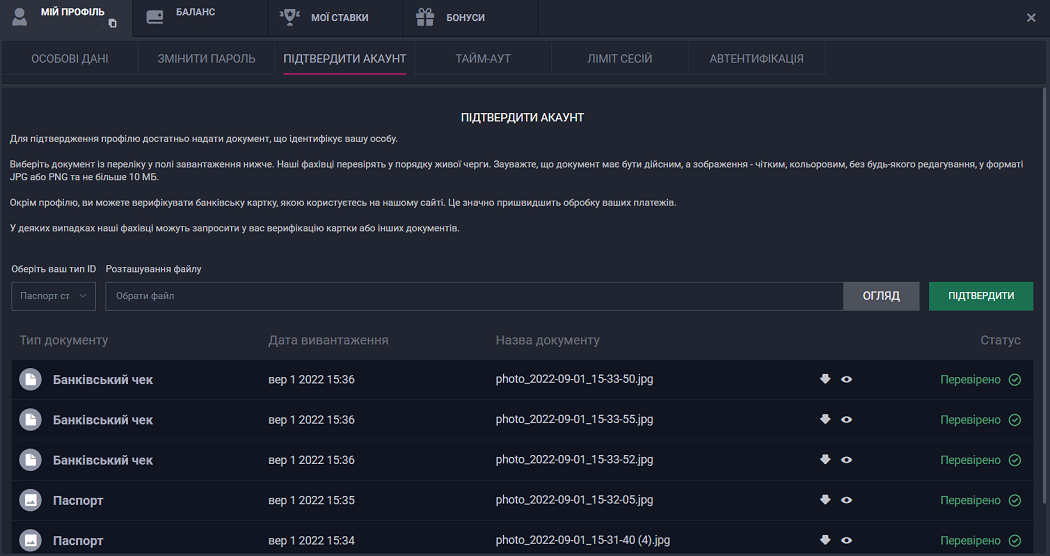Click the document icon of first Банківський чек
The width and height of the screenshot is (1050, 556).
(x=31, y=380)
